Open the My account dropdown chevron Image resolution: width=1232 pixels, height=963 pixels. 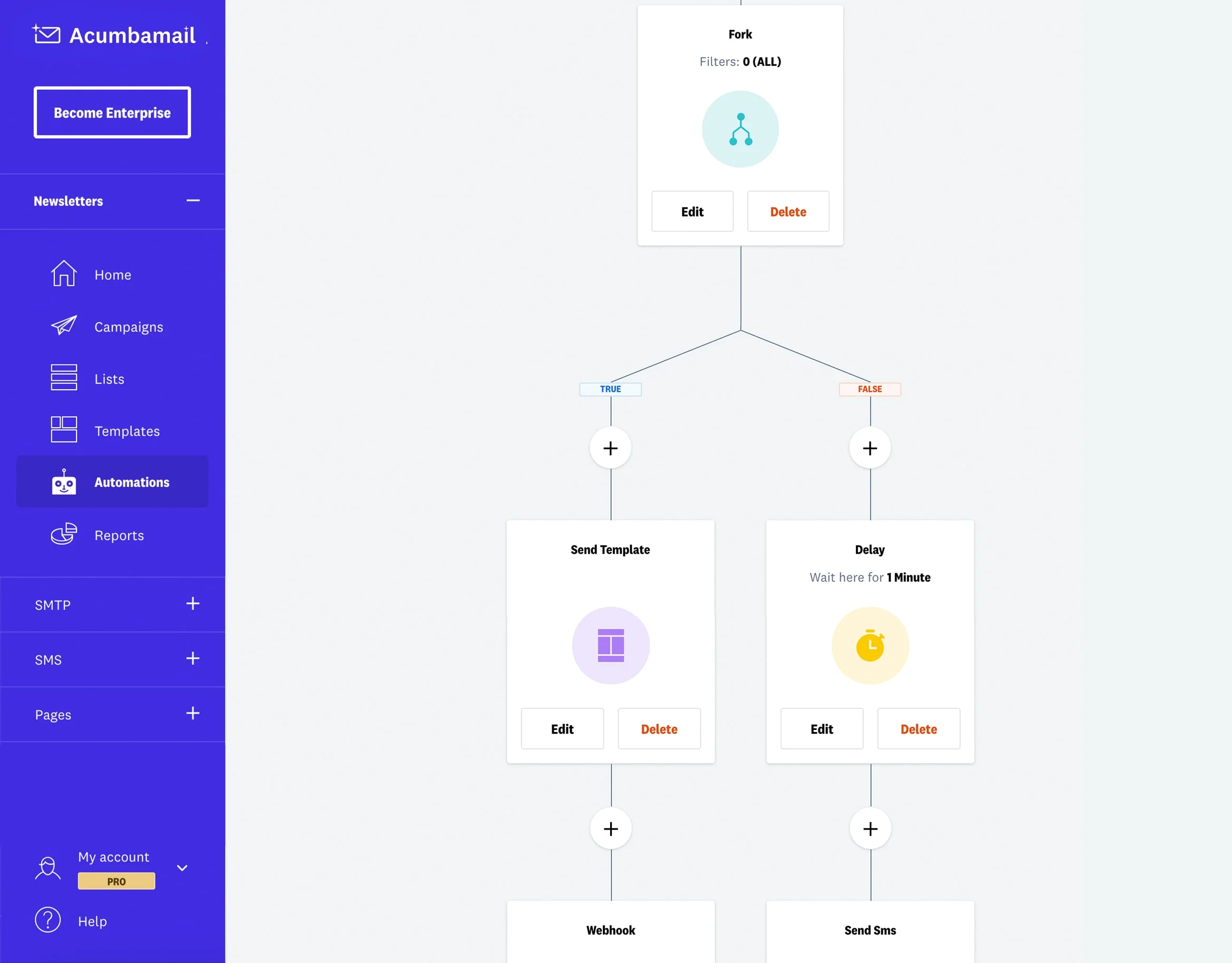[182, 868]
